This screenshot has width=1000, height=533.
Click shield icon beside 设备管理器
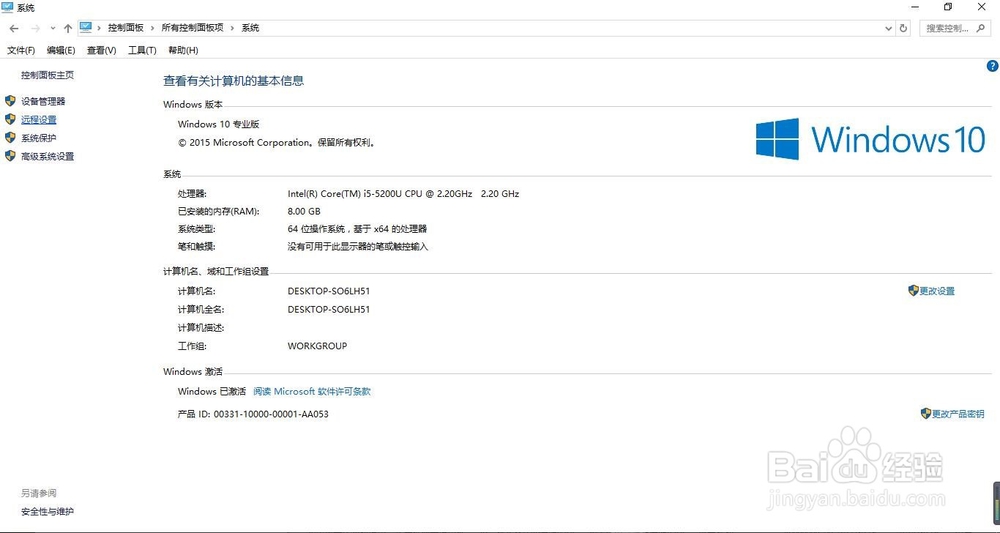coord(10,101)
